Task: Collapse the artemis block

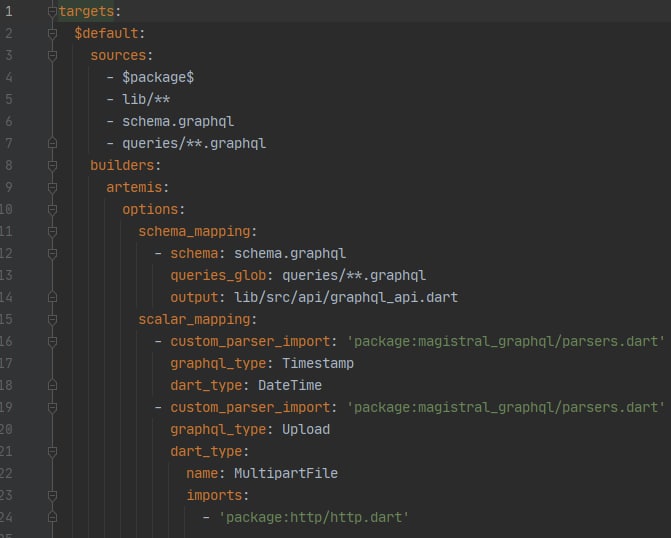Action: [52, 187]
